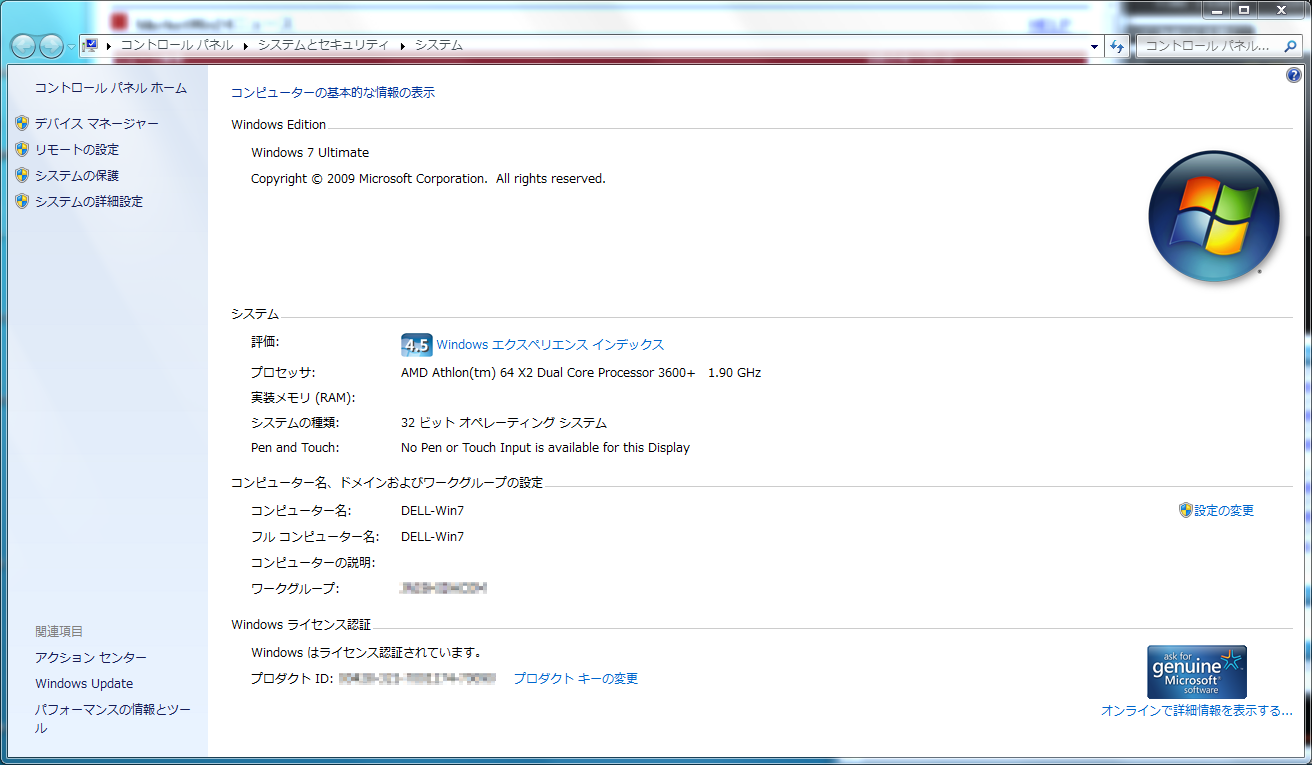The height and width of the screenshot is (765, 1312).
Task: Click Windows はライセンス認証されています text
Action: click(x=366, y=652)
